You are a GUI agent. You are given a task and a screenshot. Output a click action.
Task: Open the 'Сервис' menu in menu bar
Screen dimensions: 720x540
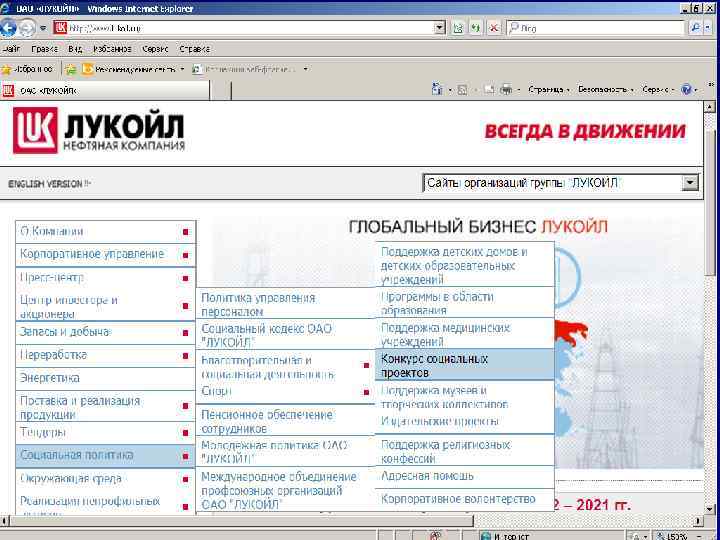pyautogui.click(x=155, y=49)
